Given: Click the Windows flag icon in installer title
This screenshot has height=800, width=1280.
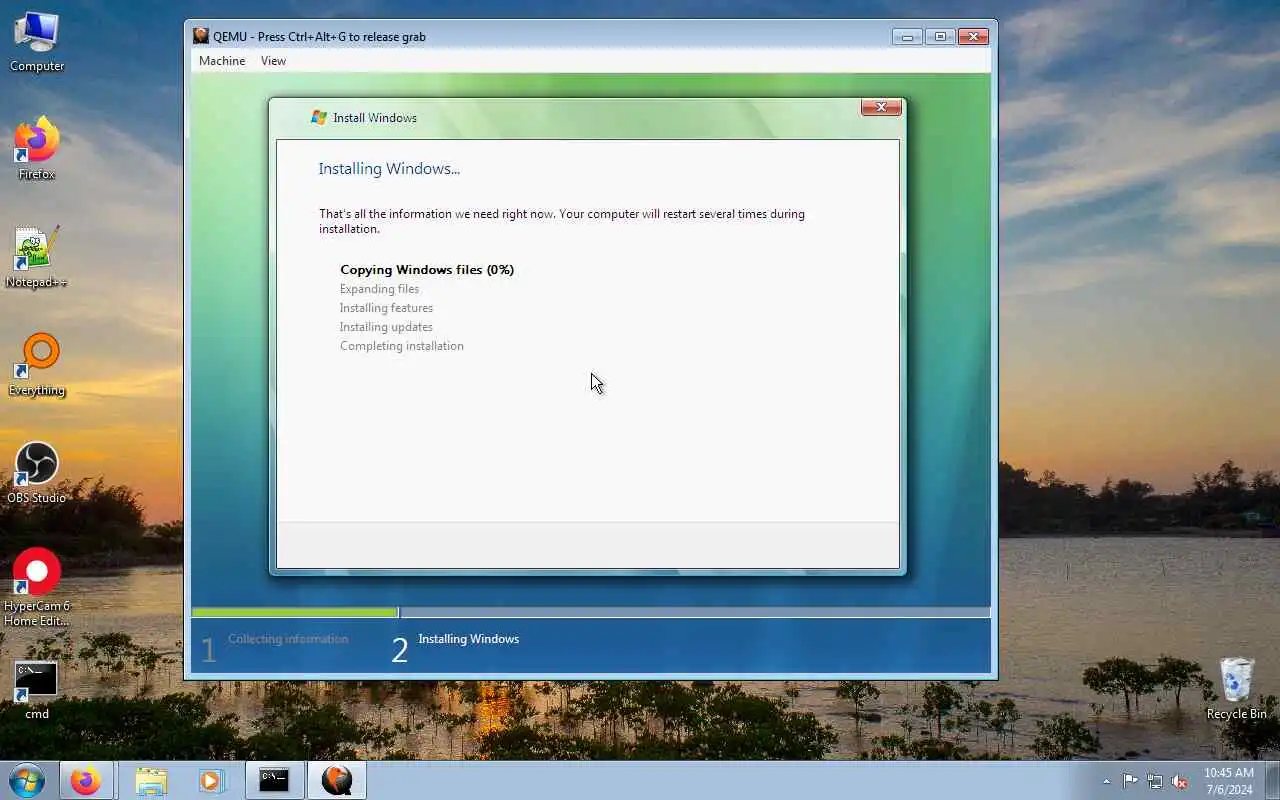Looking at the screenshot, I should click(x=319, y=117).
